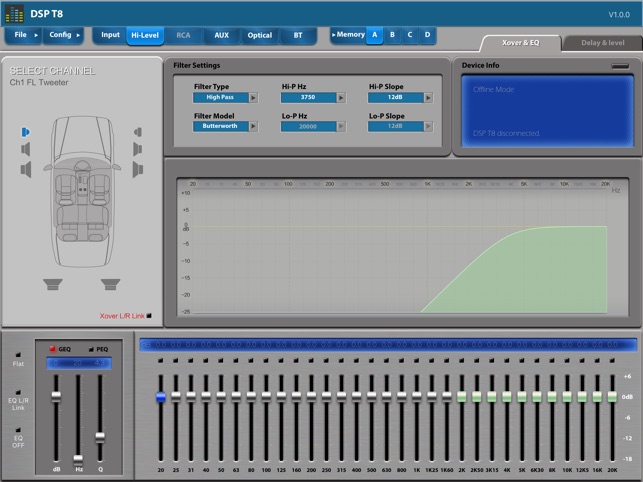Open the Filter Type dropdown arrow

tap(253, 98)
